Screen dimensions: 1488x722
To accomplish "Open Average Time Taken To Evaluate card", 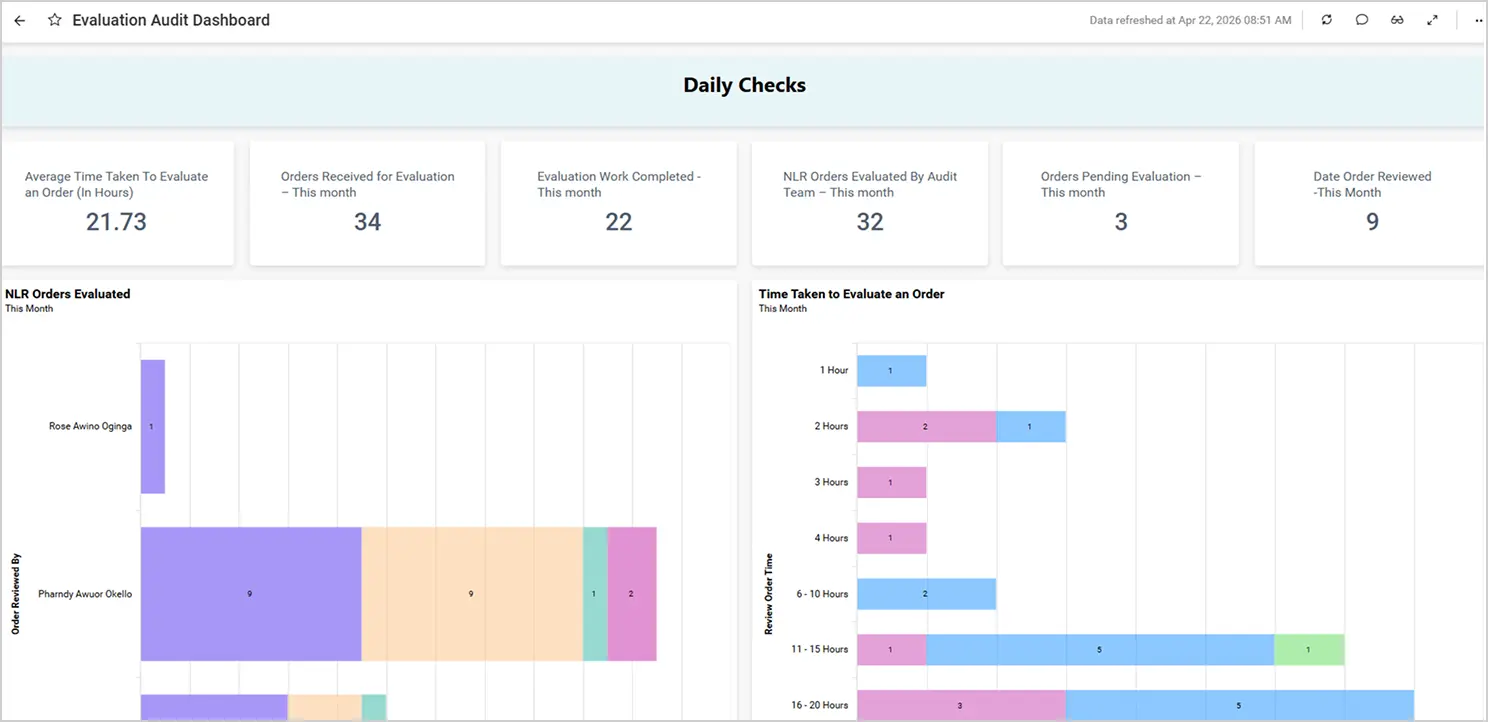I will (x=118, y=203).
